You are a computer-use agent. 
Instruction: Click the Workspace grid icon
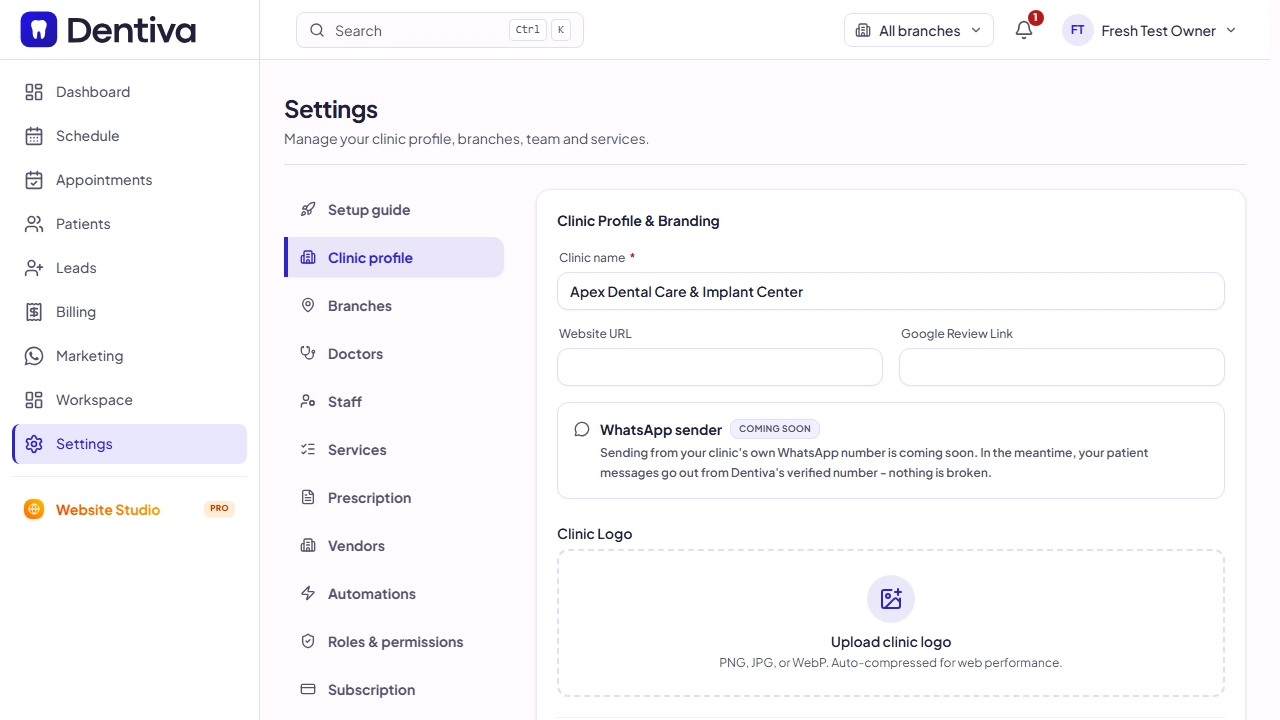pos(34,400)
